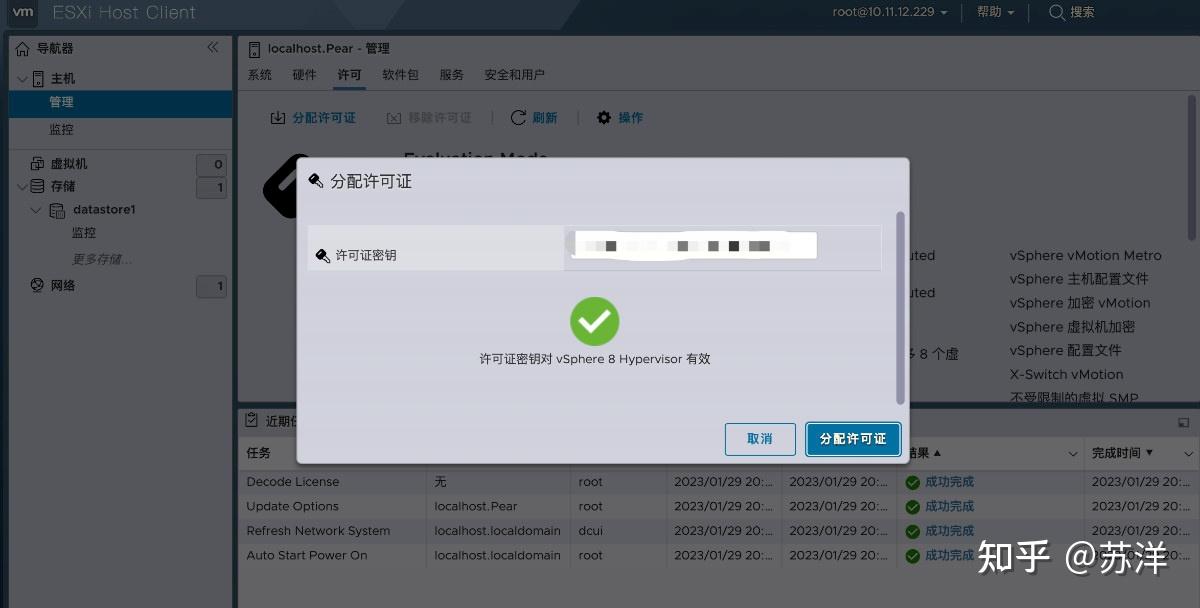Click the datastore1 storage icon
Viewport: 1200px width, 608px height.
[59, 209]
